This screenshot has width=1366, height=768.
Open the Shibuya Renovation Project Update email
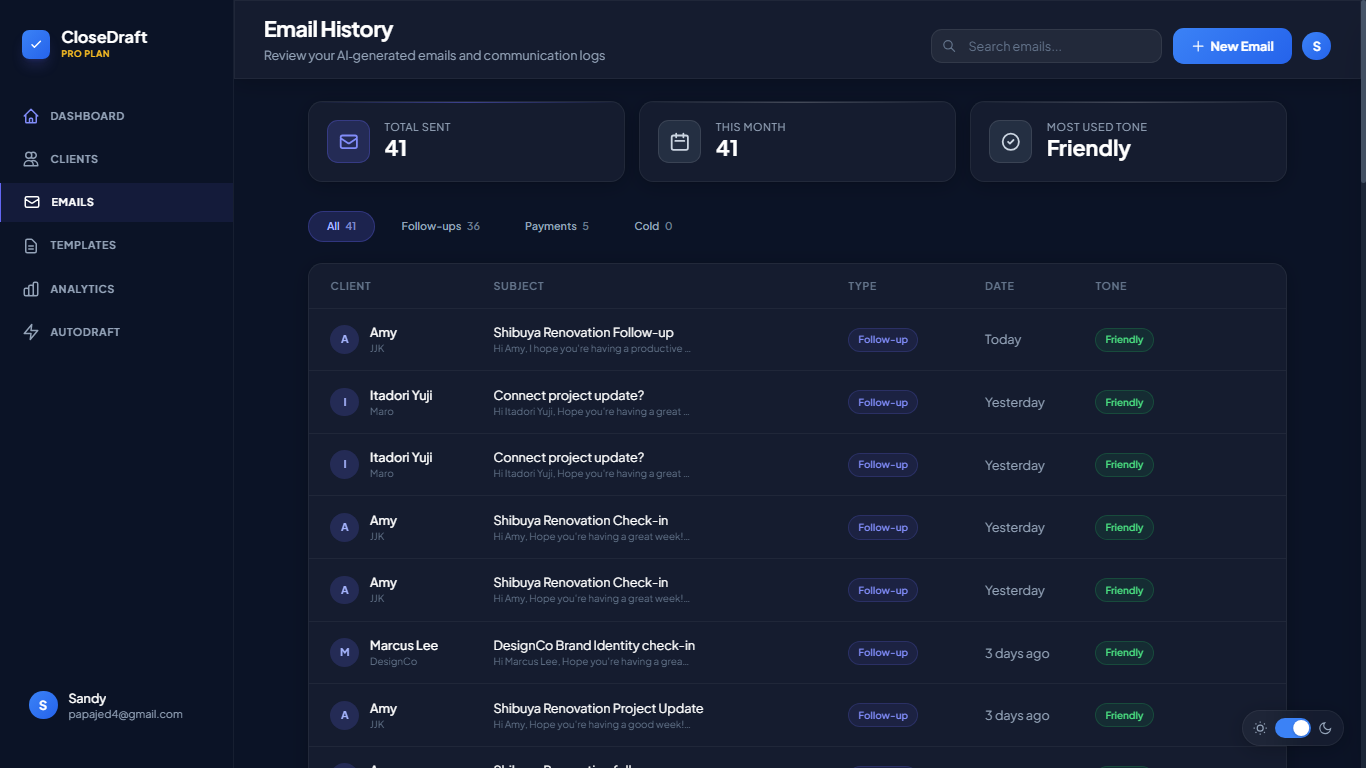point(598,708)
